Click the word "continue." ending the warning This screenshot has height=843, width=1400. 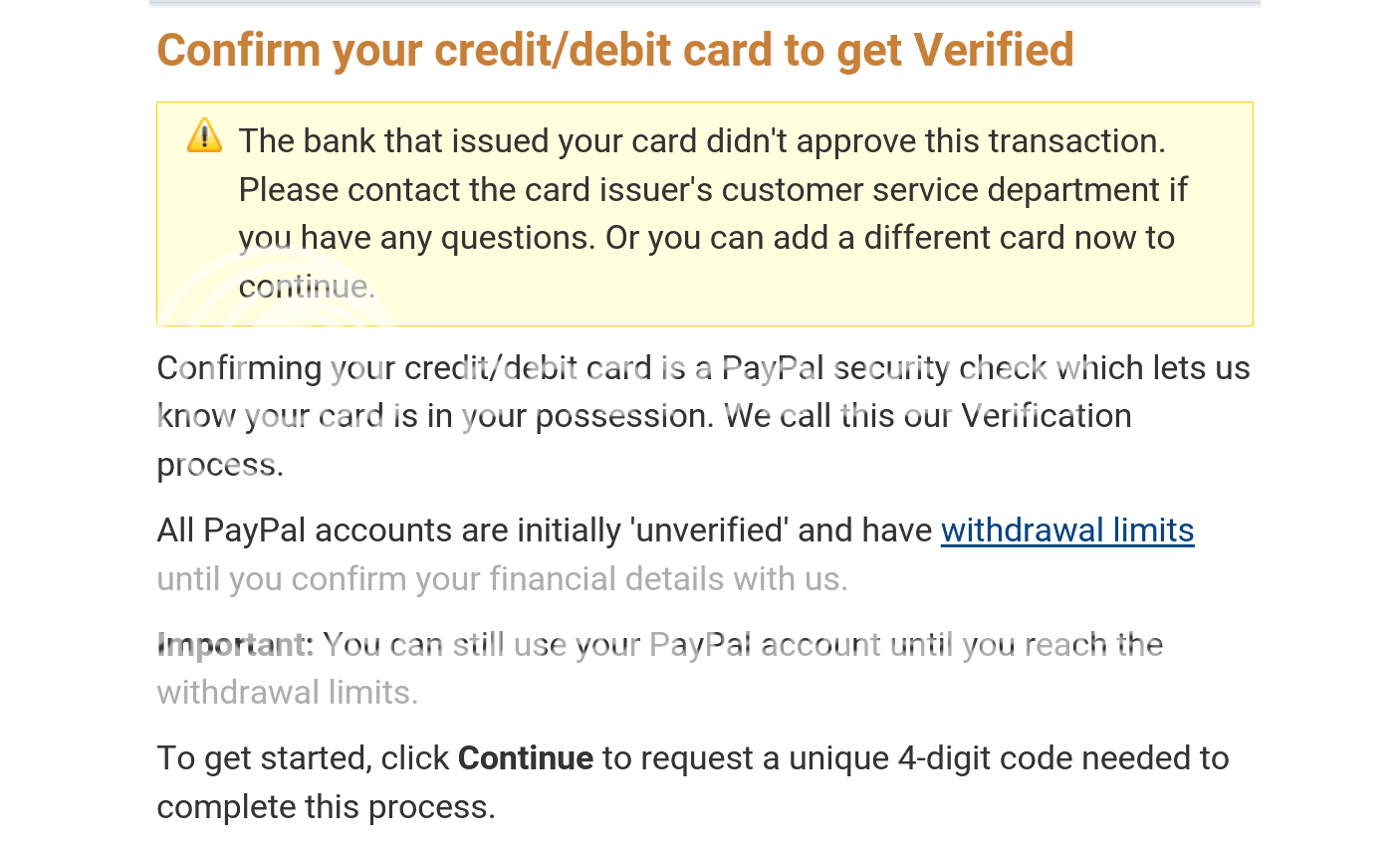click(307, 287)
